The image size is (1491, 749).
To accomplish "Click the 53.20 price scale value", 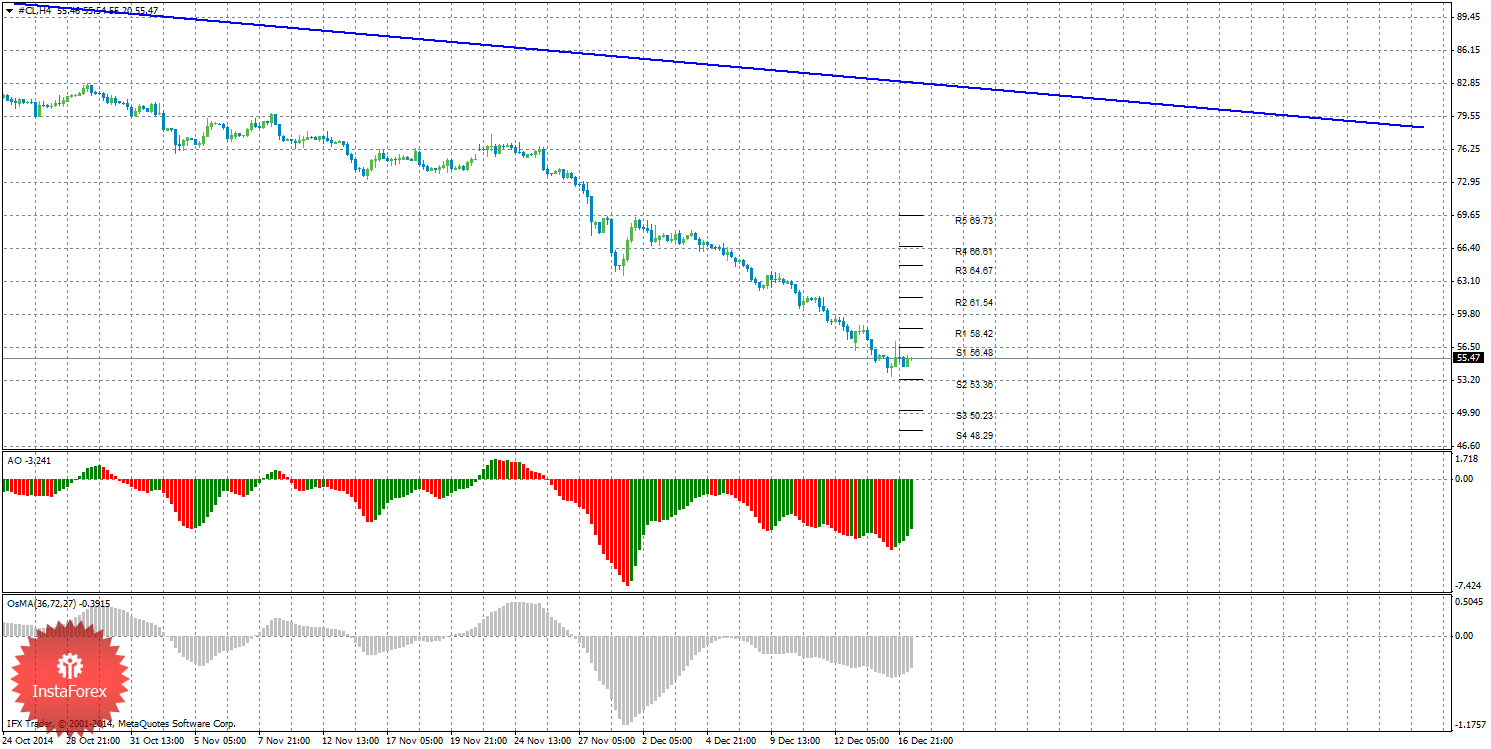I will pyautogui.click(x=1469, y=380).
